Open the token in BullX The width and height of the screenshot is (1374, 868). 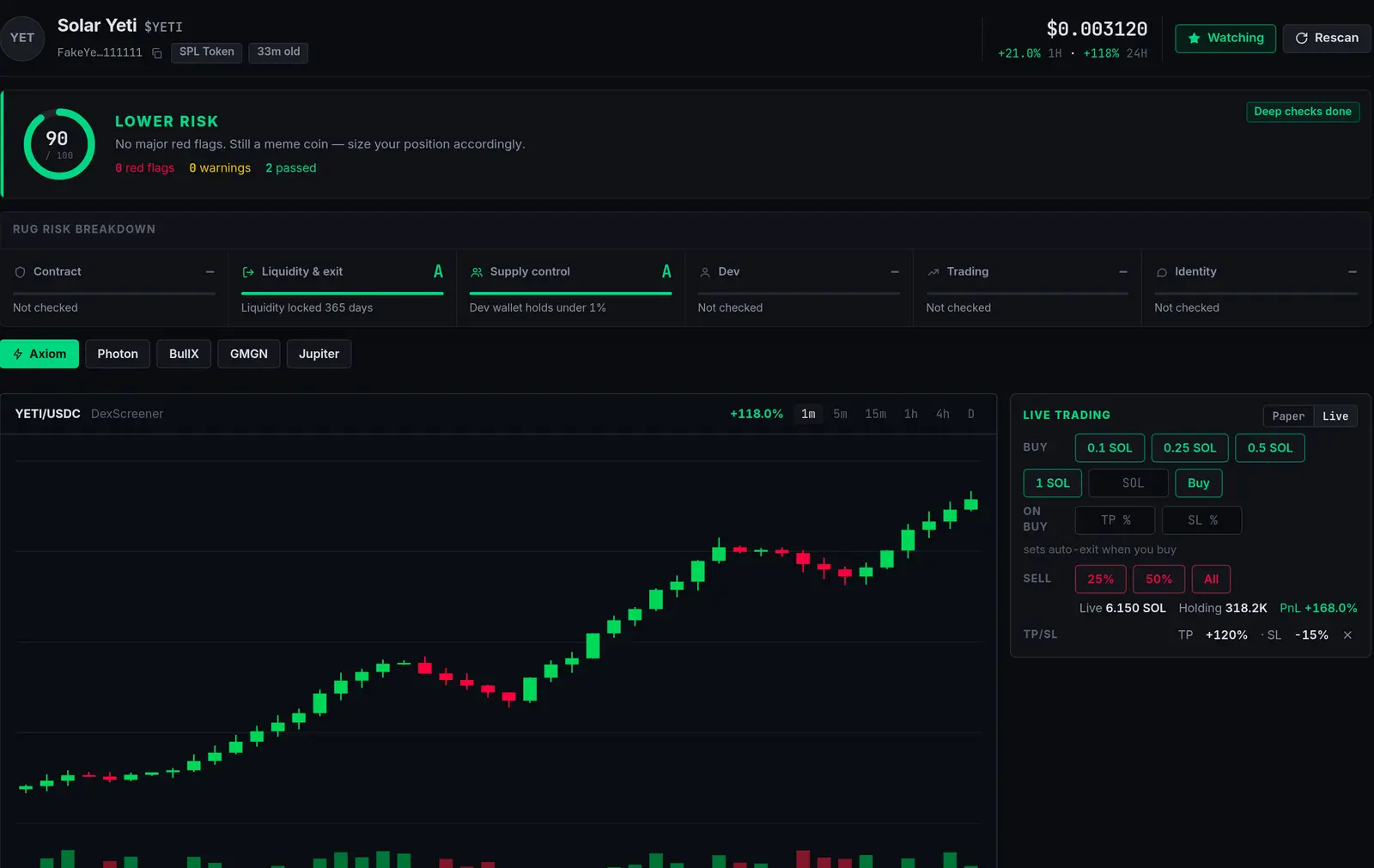(184, 354)
